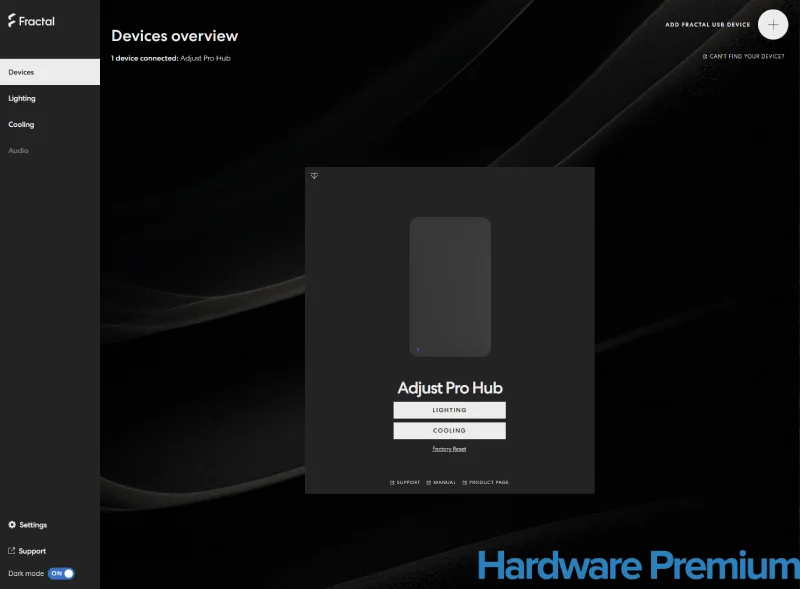Open the Support link on device card
Viewport: 800px width, 589px height.
coord(405,482)
